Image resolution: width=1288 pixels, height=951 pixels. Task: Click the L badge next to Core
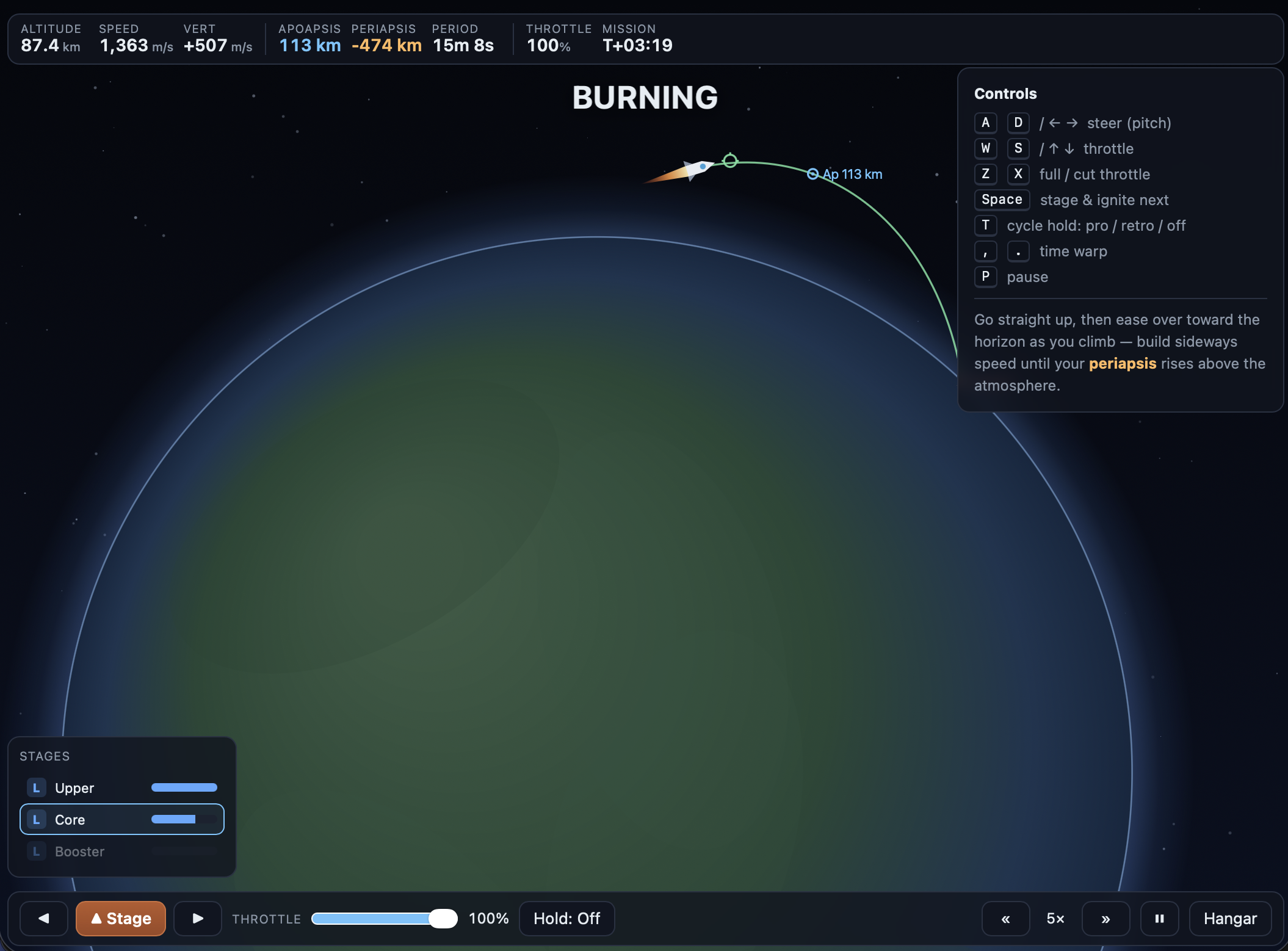click(37, 819)
